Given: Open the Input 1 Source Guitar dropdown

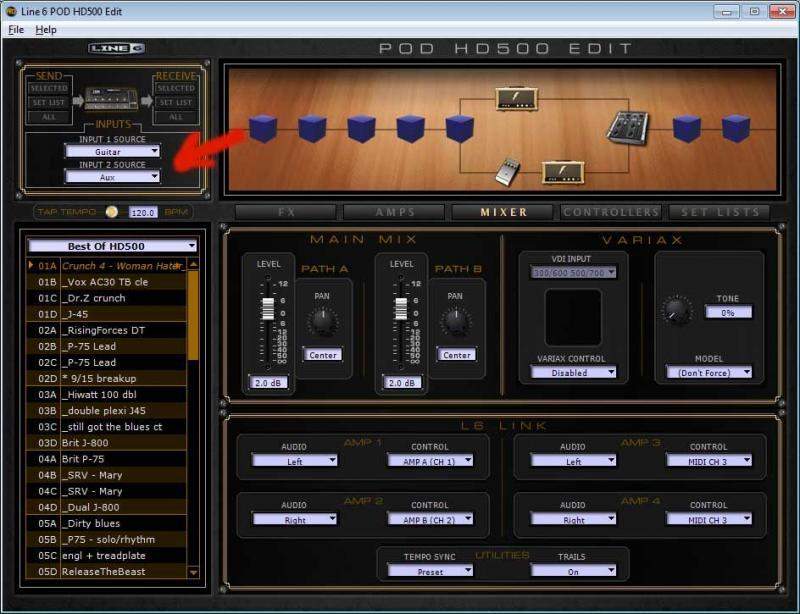Looking at the screenshot, I should [112, 152].
